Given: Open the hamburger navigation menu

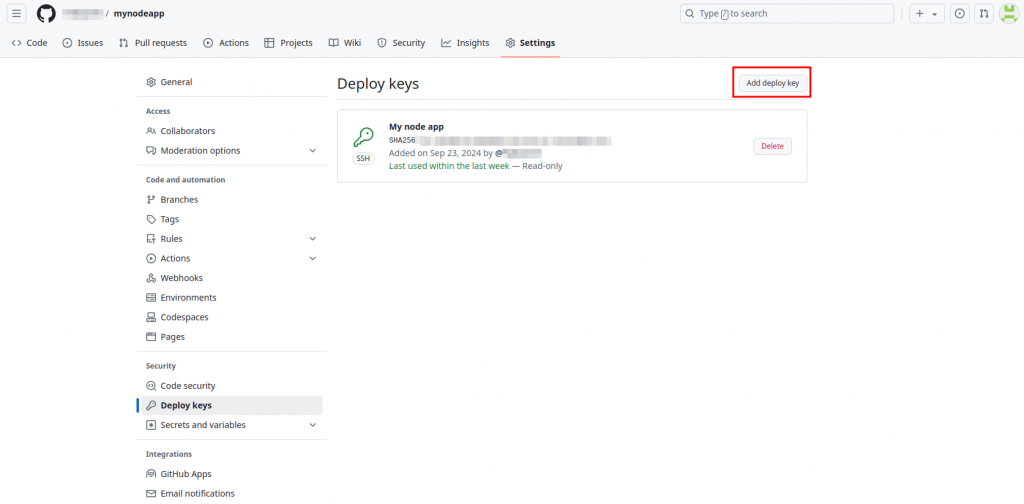Looking at the screenshot, I should tap(17, 14).
